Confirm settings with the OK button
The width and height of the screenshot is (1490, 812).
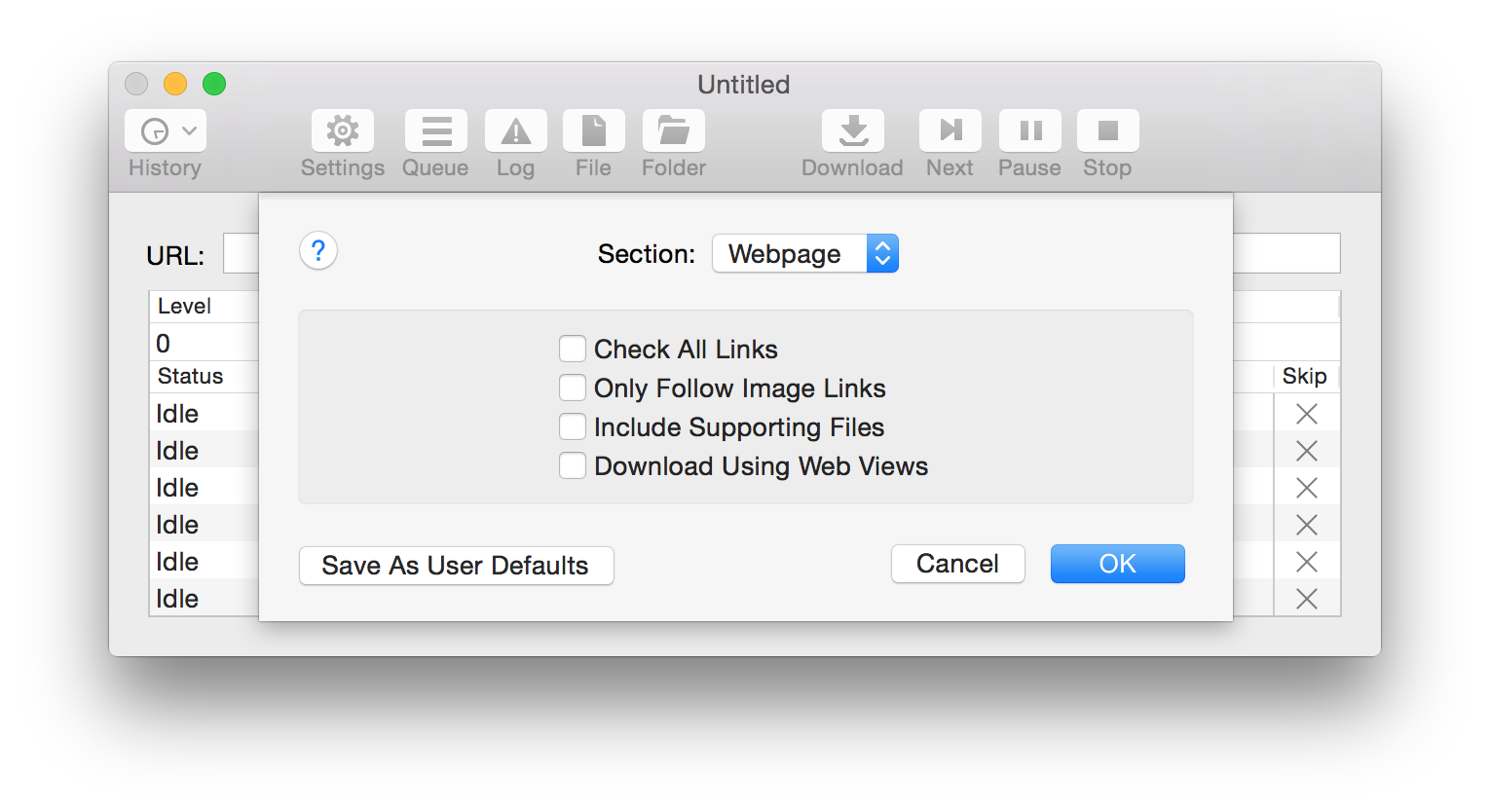pyautogui.click(x=1117, y=564)
